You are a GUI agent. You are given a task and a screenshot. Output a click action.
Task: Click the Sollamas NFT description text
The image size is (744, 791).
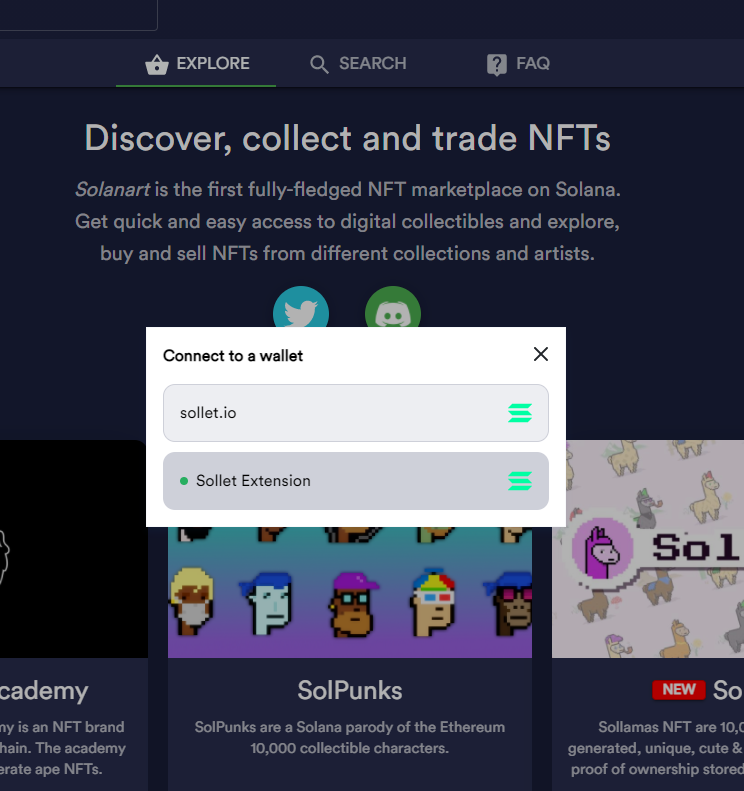pyautogui.click(x=656, y=748)
